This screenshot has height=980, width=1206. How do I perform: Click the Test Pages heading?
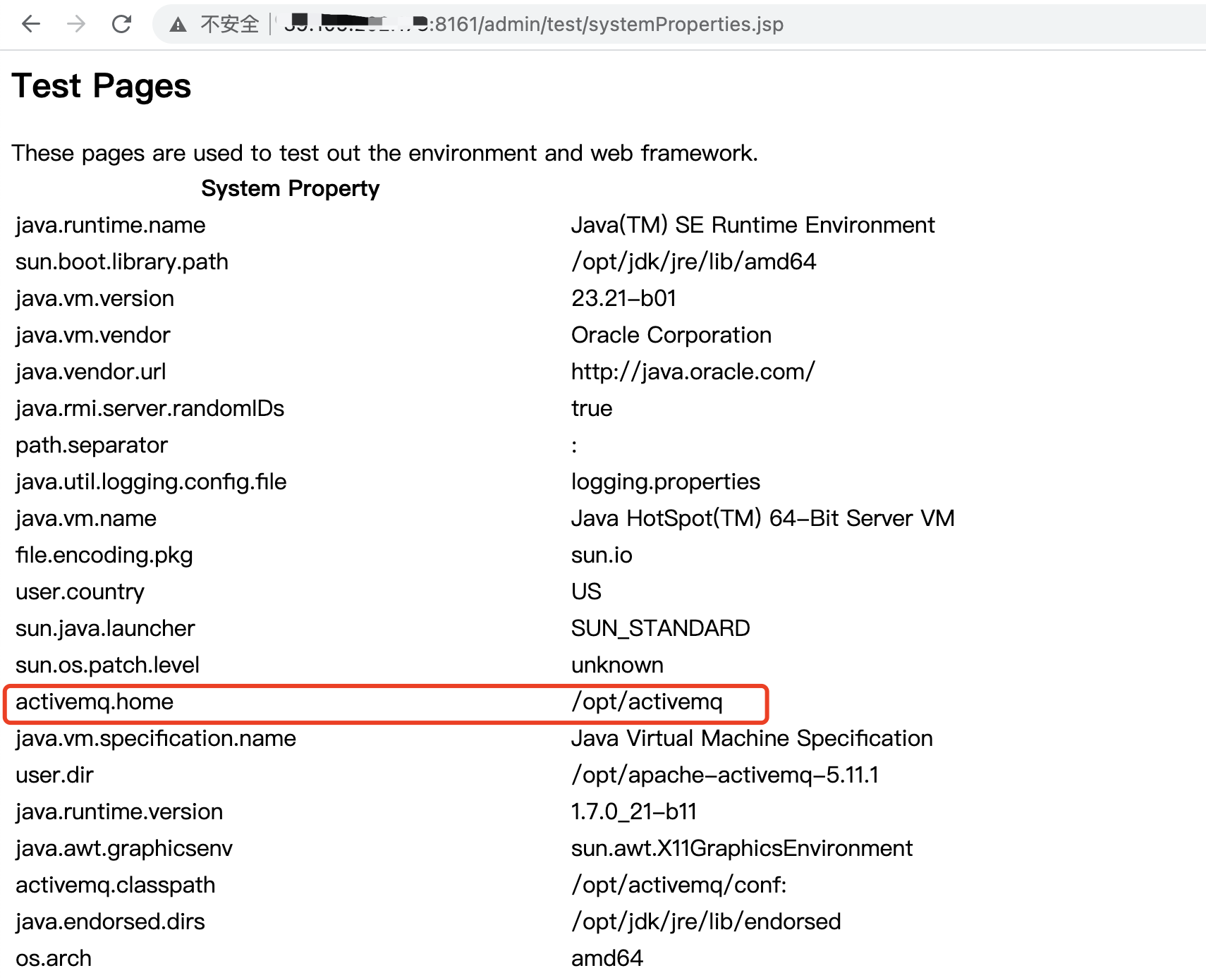click(x=102, y=85)
